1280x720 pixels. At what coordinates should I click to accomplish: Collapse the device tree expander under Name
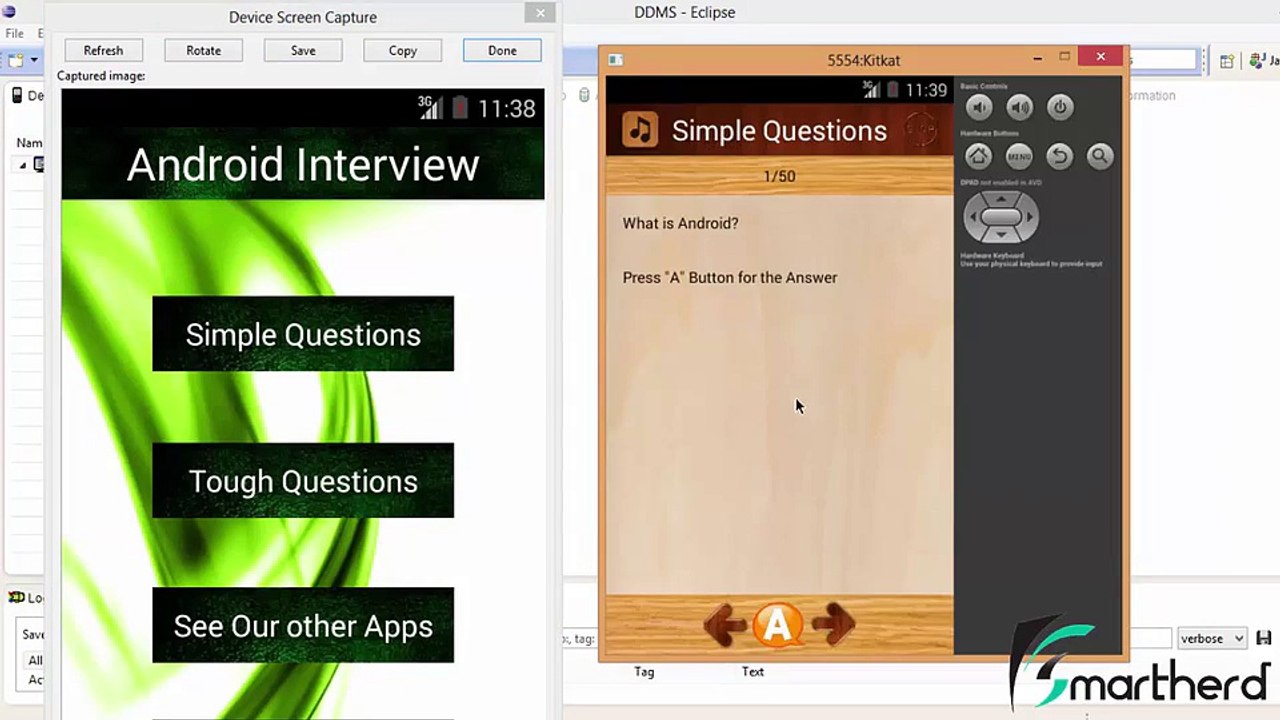point(22,165)
